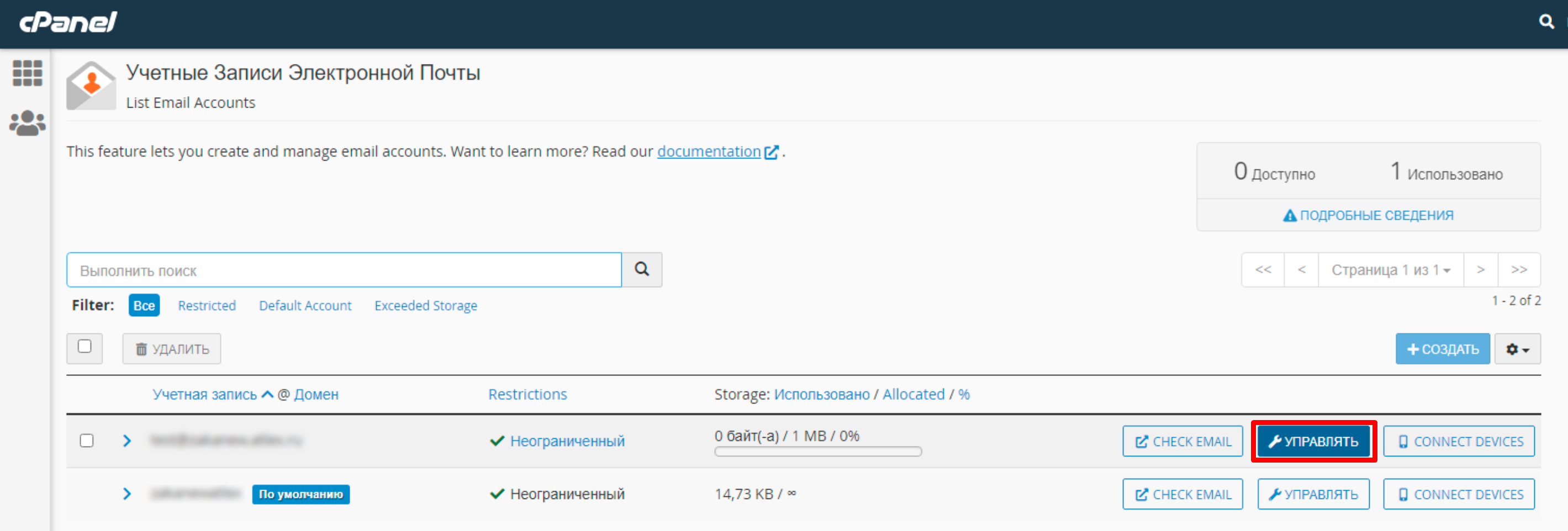Screen dimensions: 1568x531
Task: Click the List Email Accounts subtitle
Action: tap(191, 102)
